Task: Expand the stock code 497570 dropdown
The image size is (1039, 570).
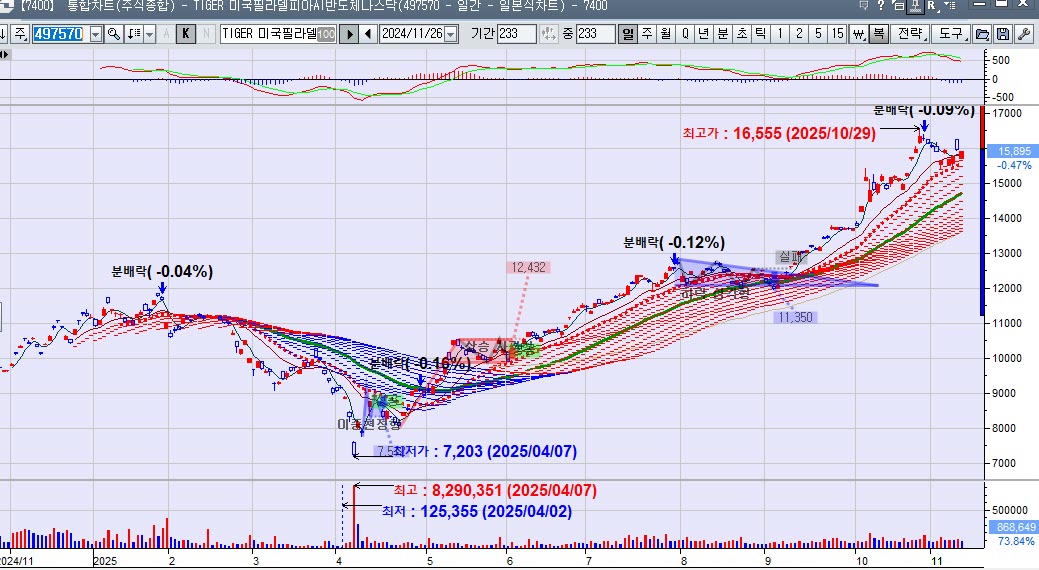Action: tap(96, 34)
